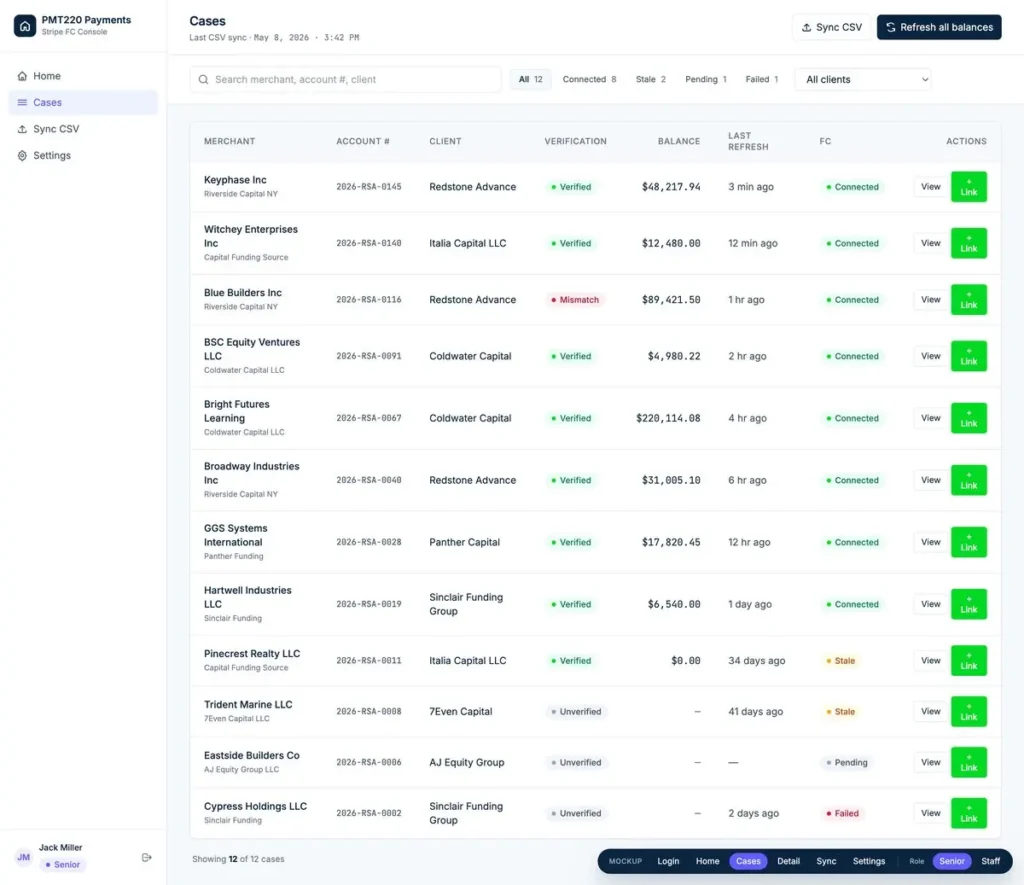Click the Merchant column header
This screenshot has width=1024, height=885.
(229, 141)
